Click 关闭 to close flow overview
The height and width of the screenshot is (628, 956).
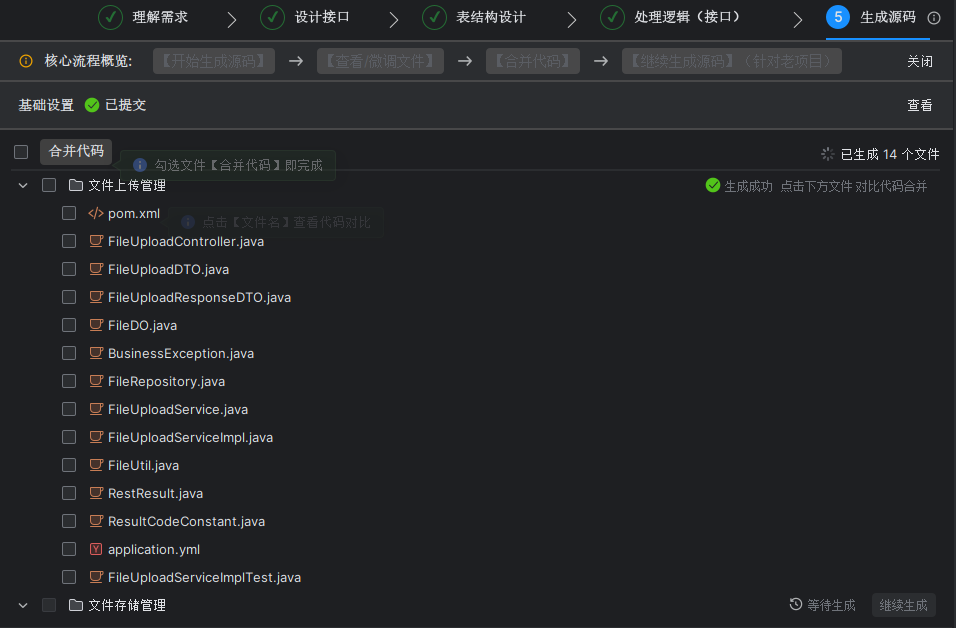click(x=919, y=61)
